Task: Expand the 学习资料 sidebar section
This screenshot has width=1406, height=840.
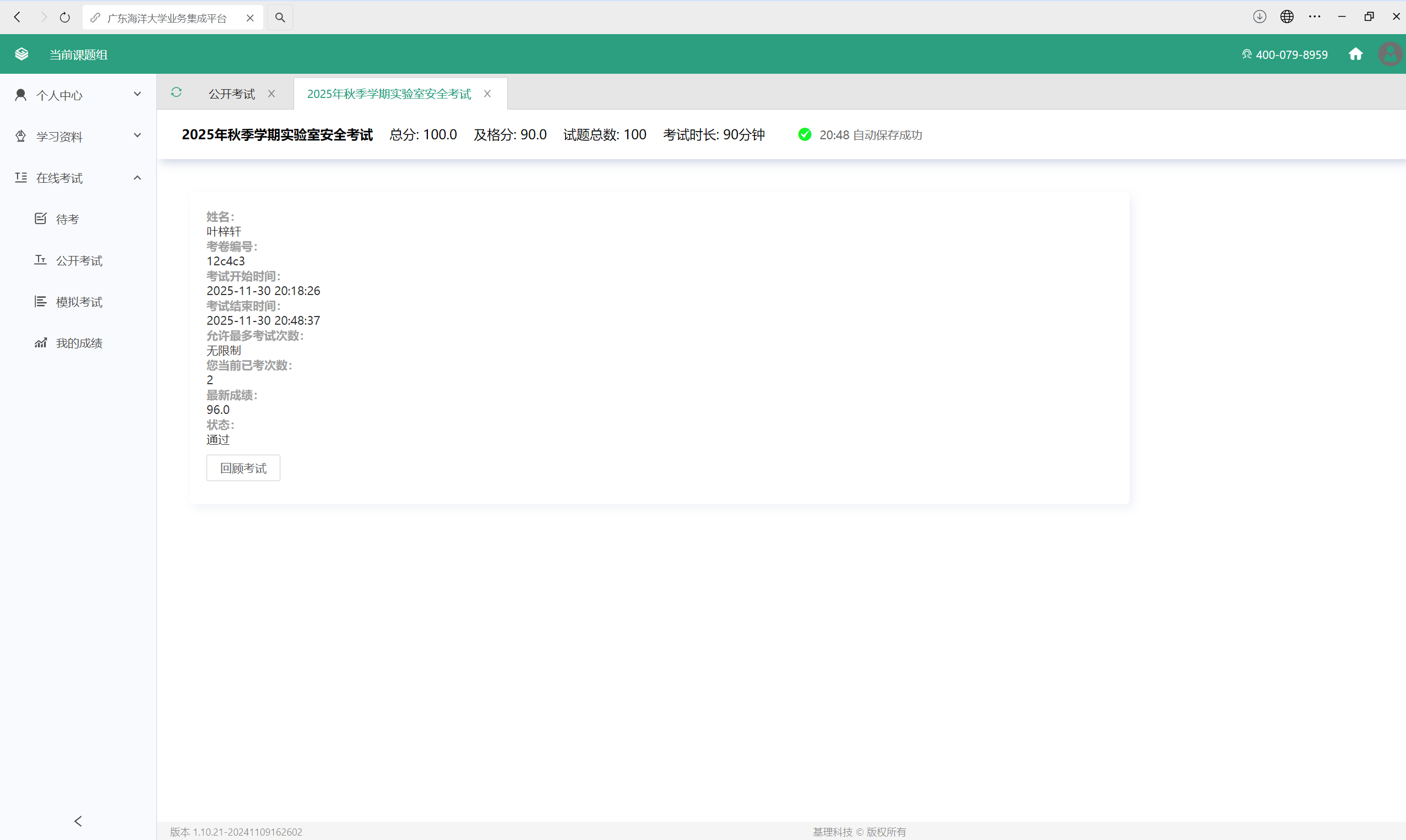Action: pos(78,137)
